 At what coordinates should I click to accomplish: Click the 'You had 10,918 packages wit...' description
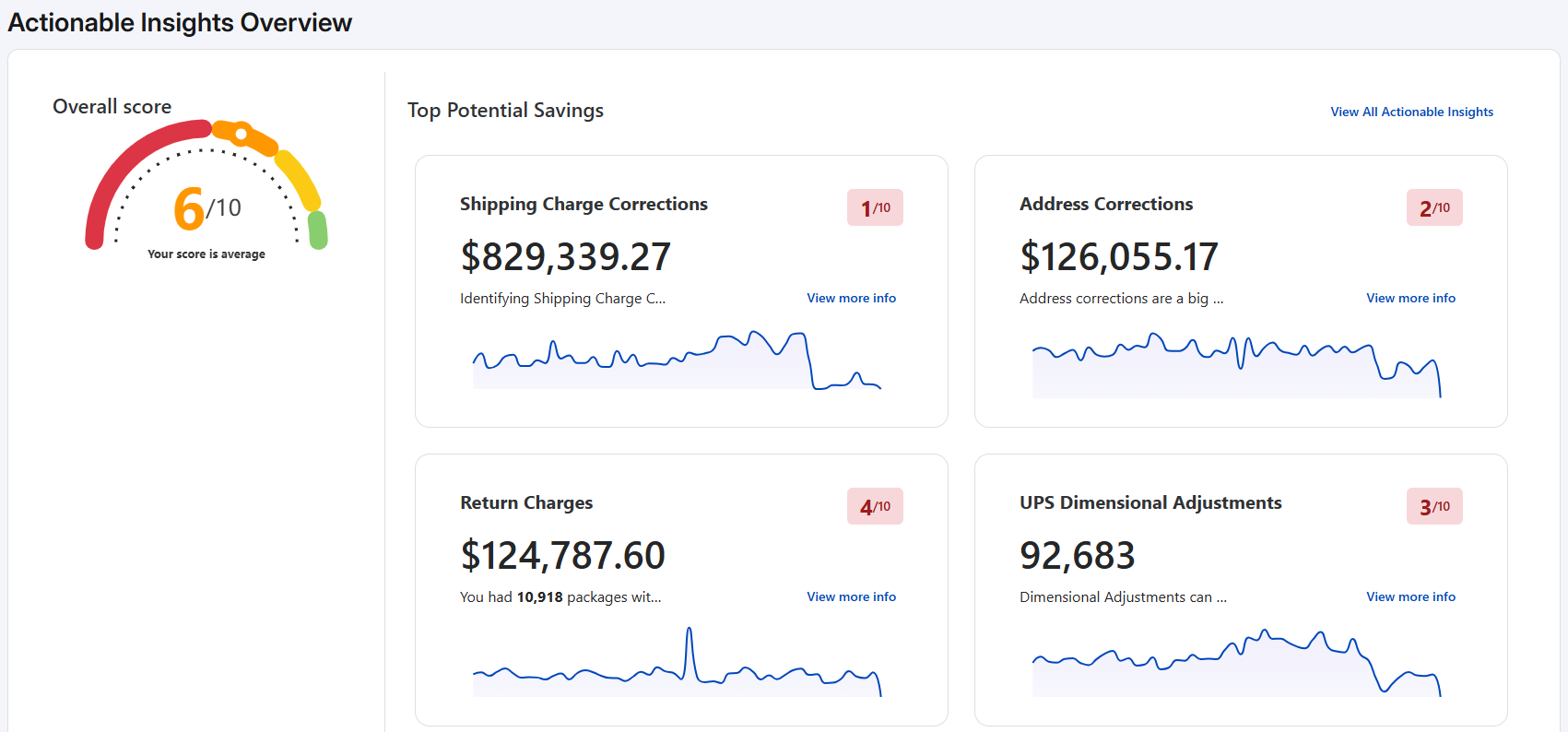(x=560, y=597)
